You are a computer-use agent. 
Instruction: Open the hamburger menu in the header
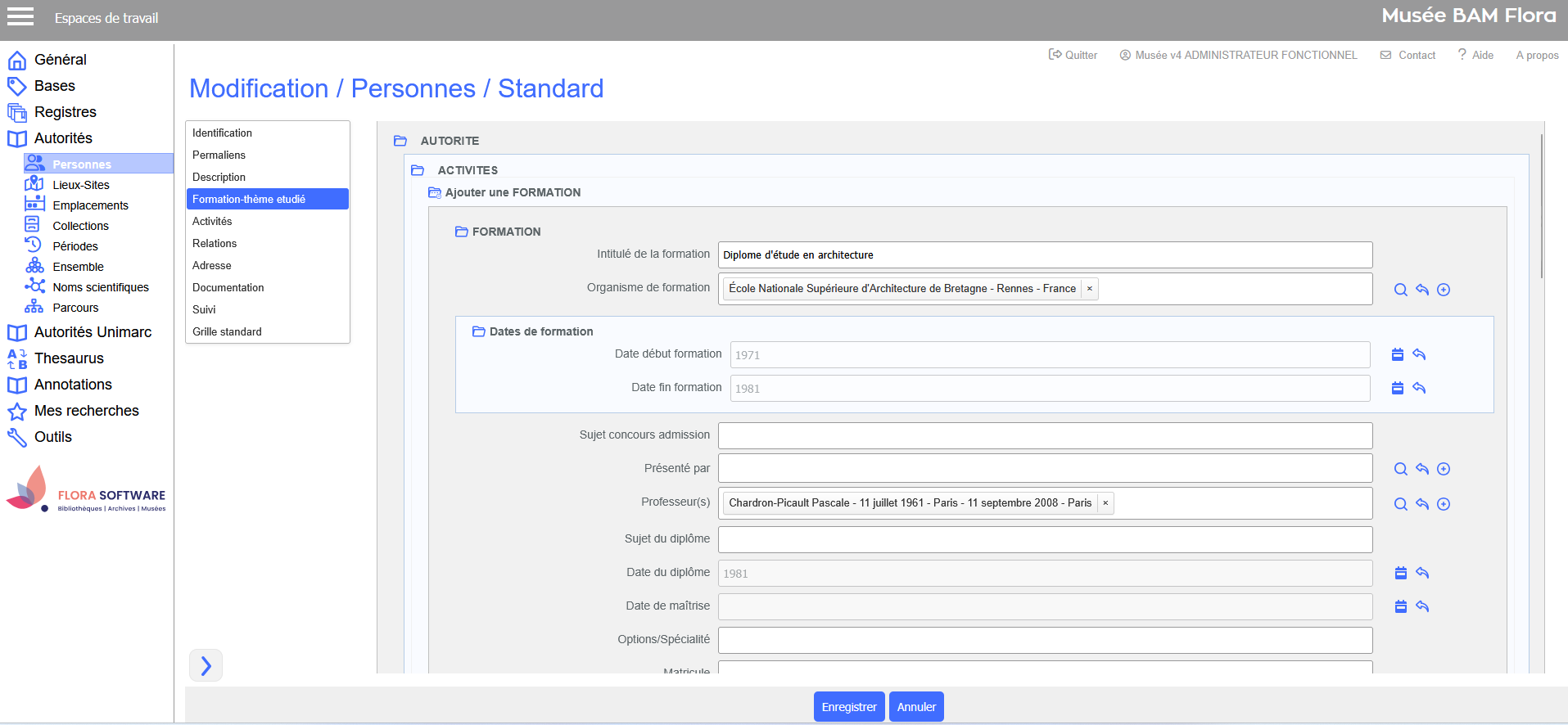(20, 17)
